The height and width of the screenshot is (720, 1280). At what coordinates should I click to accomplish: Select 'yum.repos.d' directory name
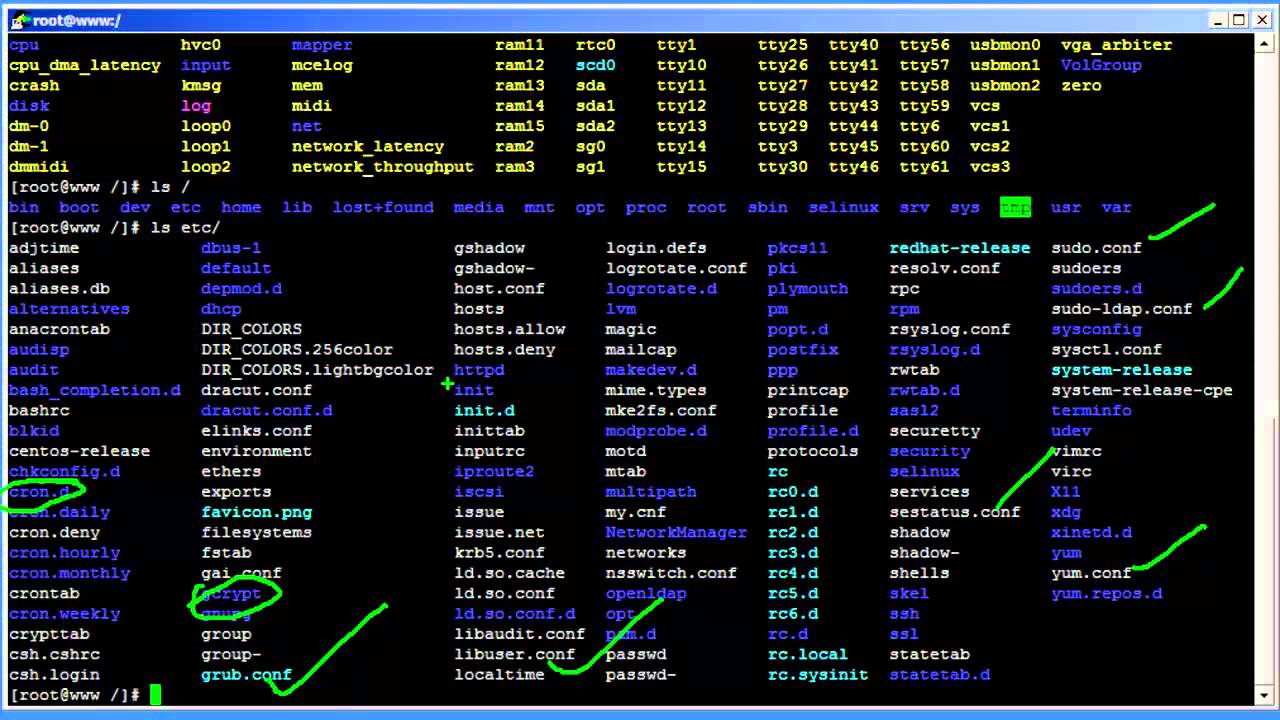[1107, 593]
